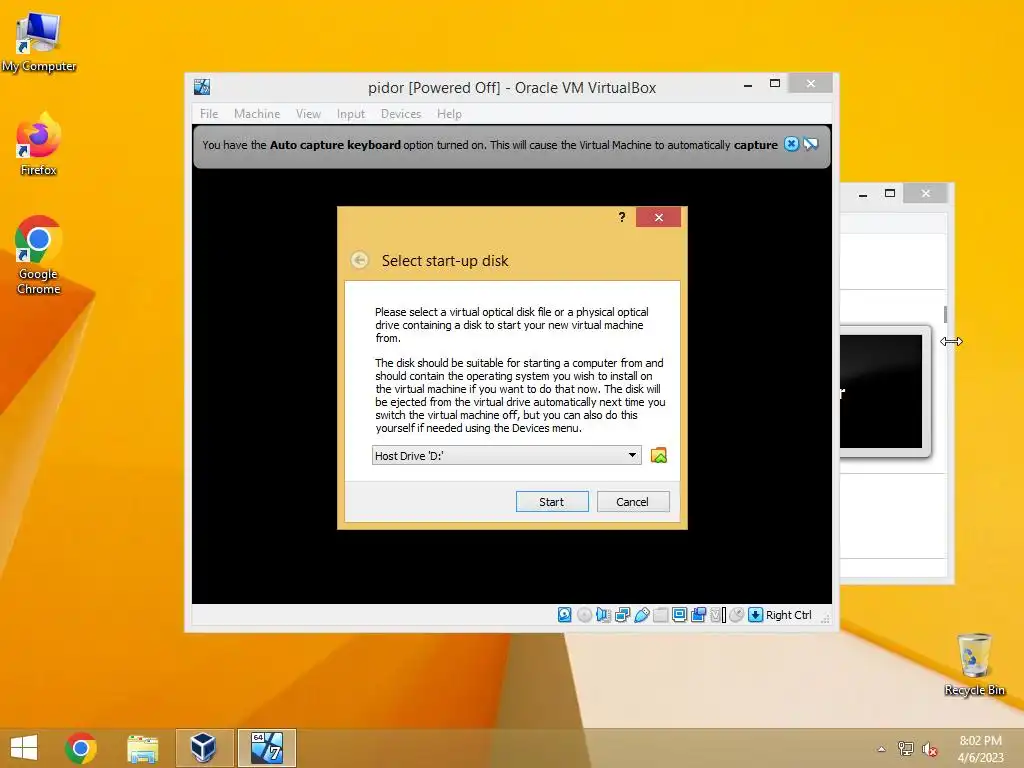Minimize the pidor VirtualBox VM window
1024x768 pixels.
(x=748, y=84)
